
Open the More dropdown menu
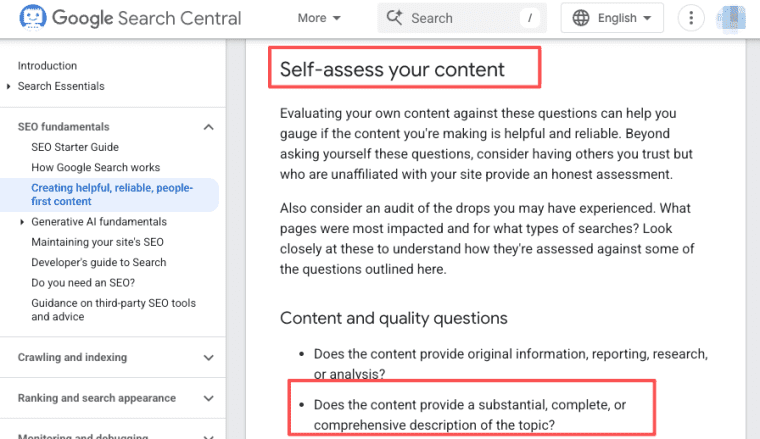point(319,18)
